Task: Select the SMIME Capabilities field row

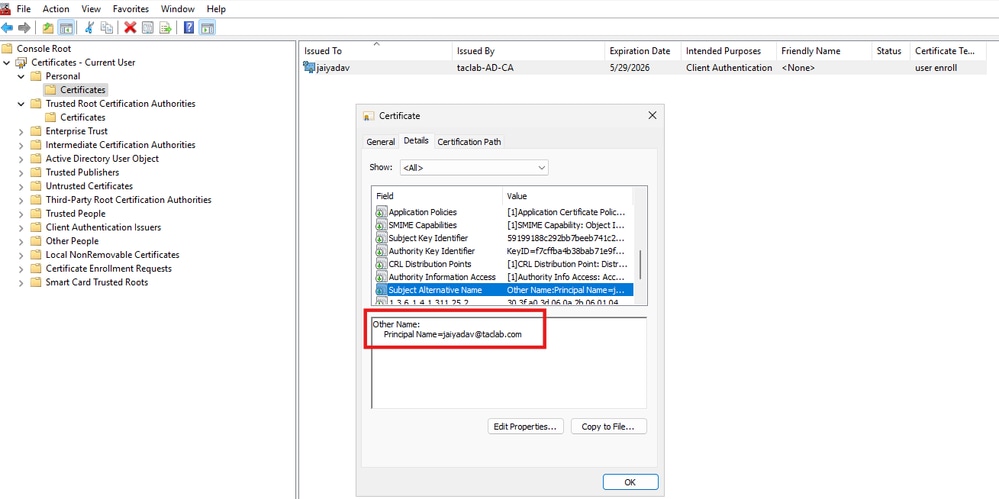Action: click(503, 225)
